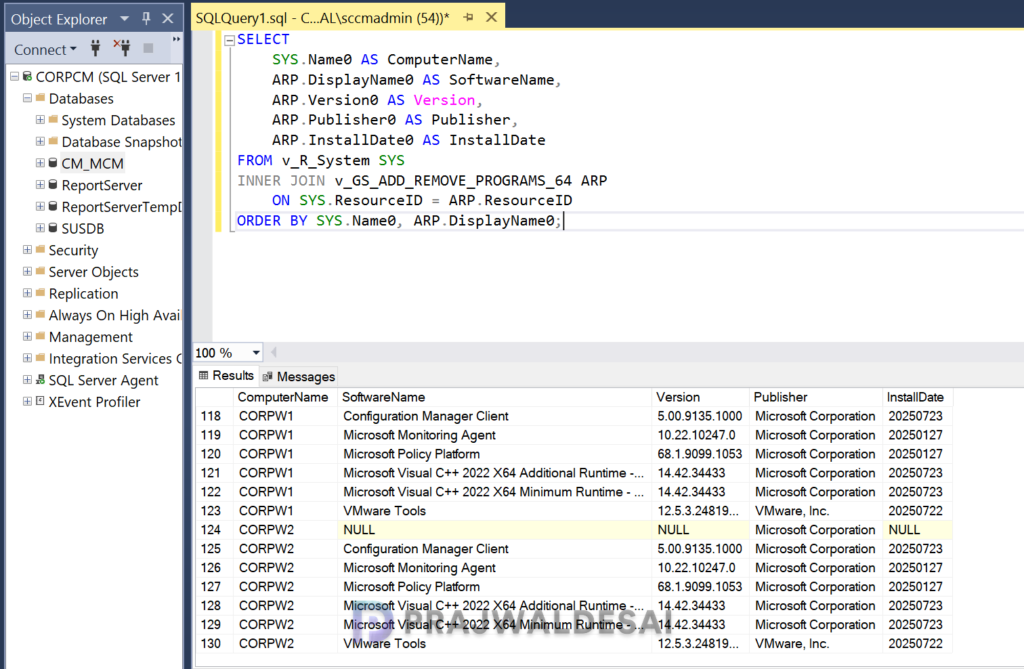Click the ComputerName column header

[x=283, y=397]
